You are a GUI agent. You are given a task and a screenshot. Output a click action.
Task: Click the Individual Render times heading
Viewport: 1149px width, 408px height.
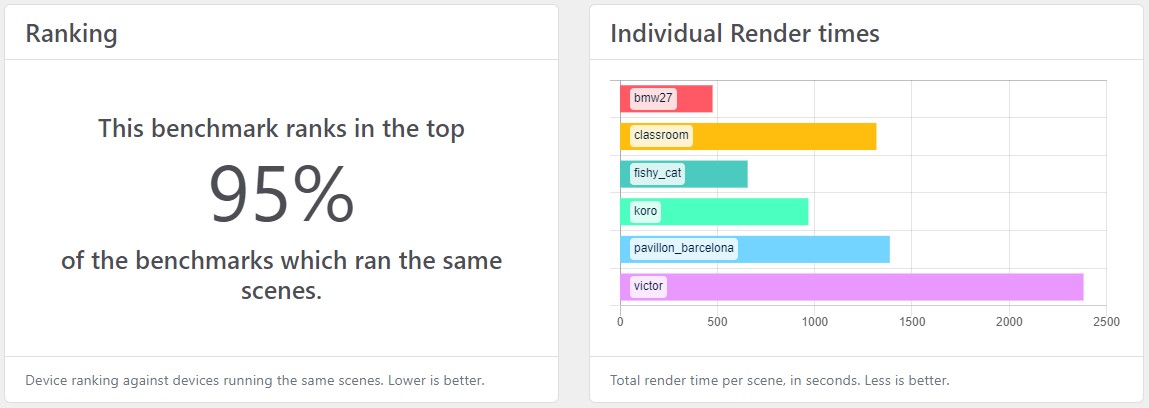tap(745, 34)
